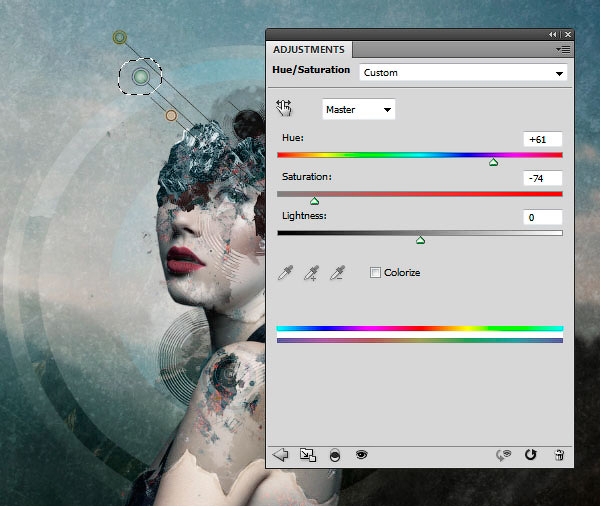Click the return to adjustment list arrow

coord(280,455)
